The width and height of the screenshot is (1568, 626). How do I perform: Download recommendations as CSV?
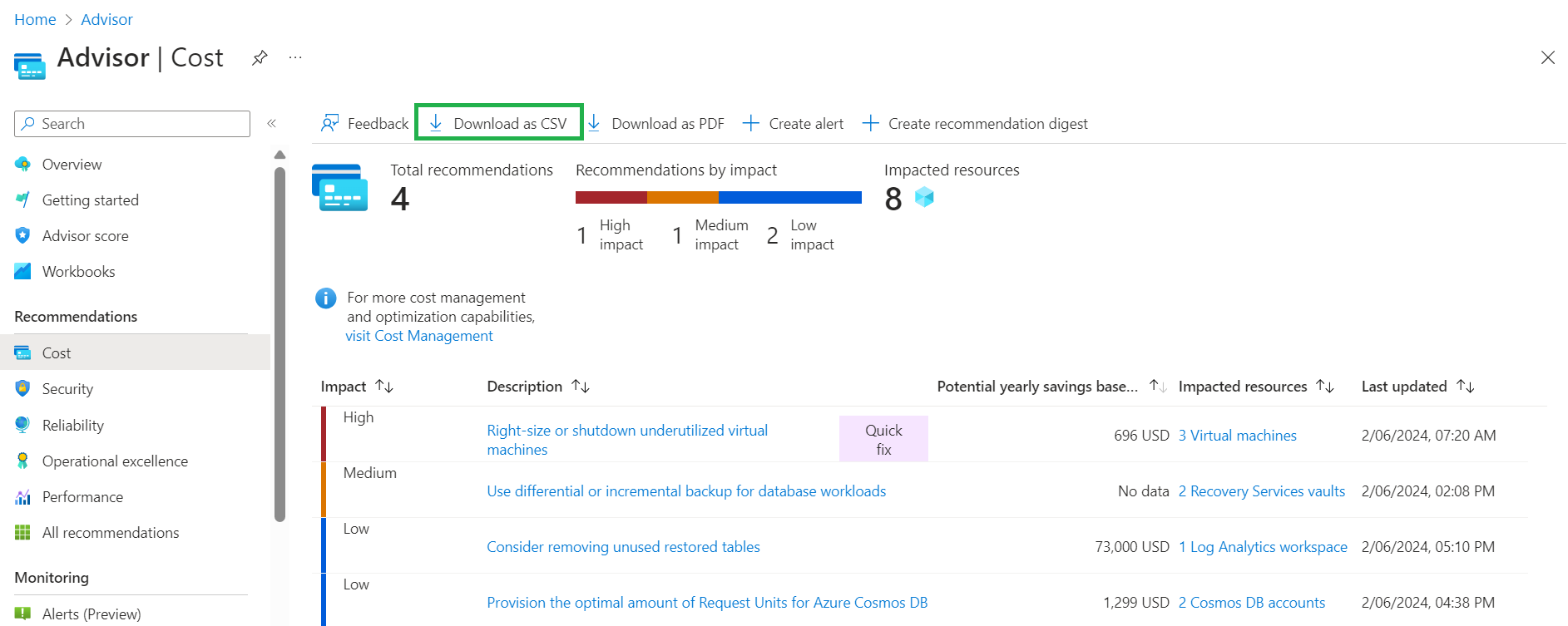[499, 124]
